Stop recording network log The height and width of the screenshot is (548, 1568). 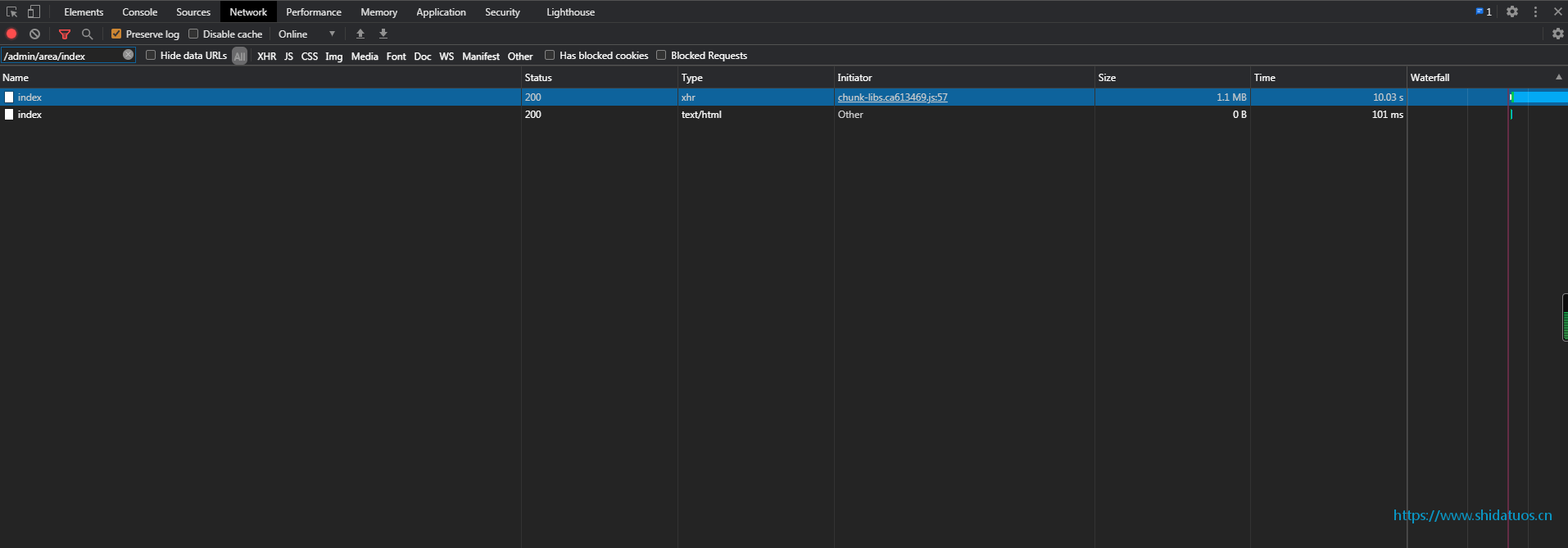pyautogui.click(x=11, y=34)
